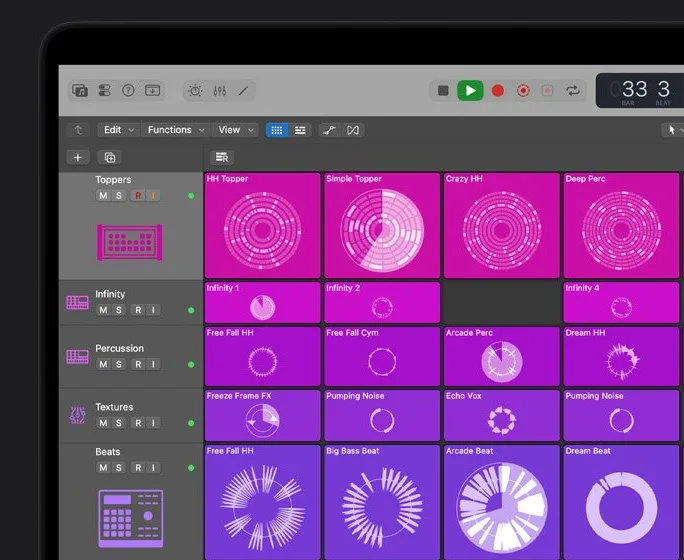Open Quick Help question mark icon
684x560 pixels.
(x=128, y=91)
